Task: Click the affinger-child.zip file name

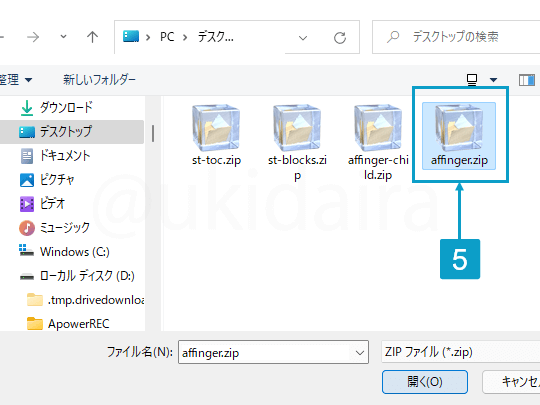Action: [378, 168]
